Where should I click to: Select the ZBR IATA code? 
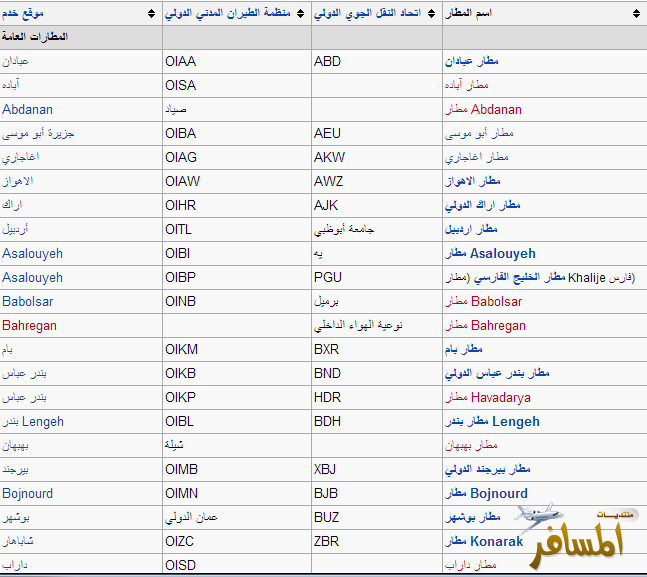(x=326, y=541)
